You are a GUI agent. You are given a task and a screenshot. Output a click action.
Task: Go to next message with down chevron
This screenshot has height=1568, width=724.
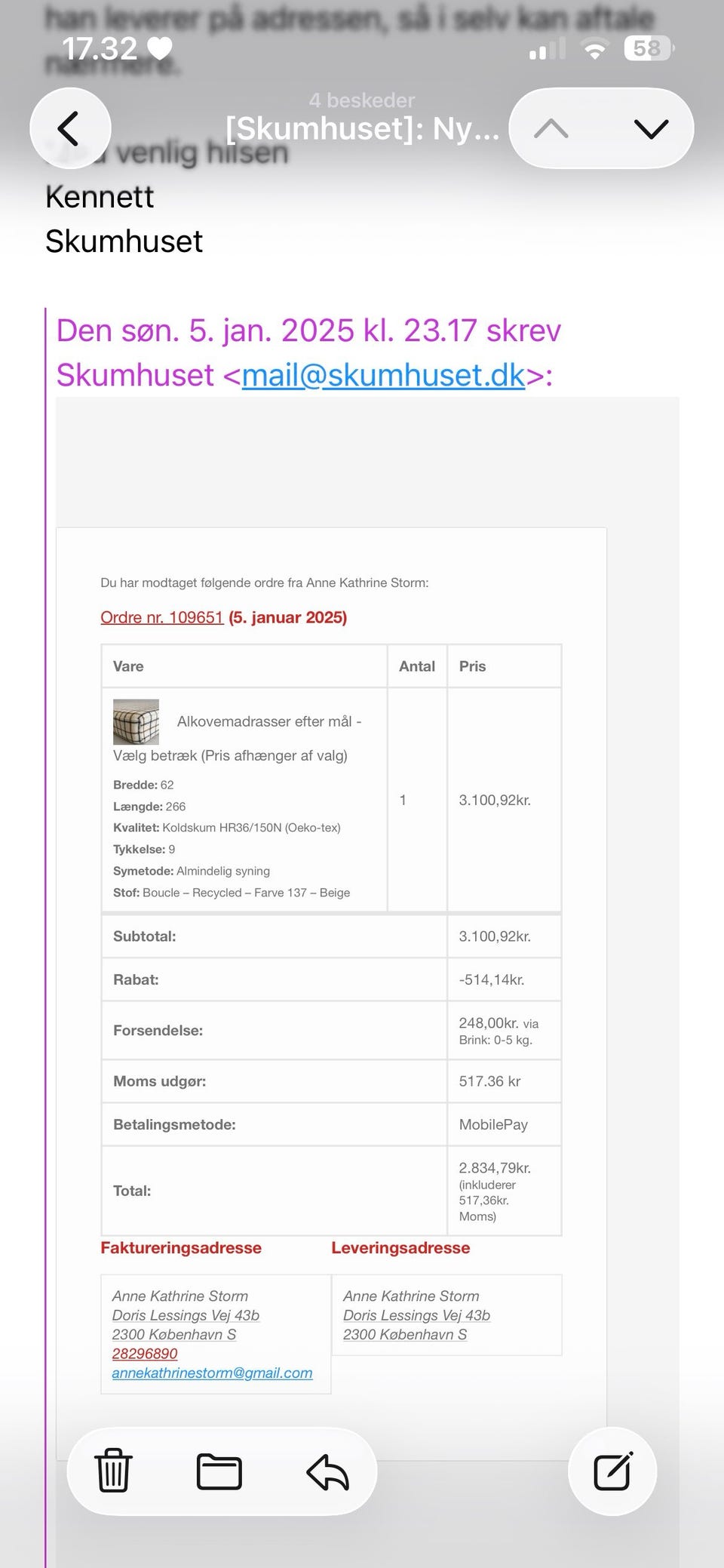pyautogui.click(x=651, y=128)
